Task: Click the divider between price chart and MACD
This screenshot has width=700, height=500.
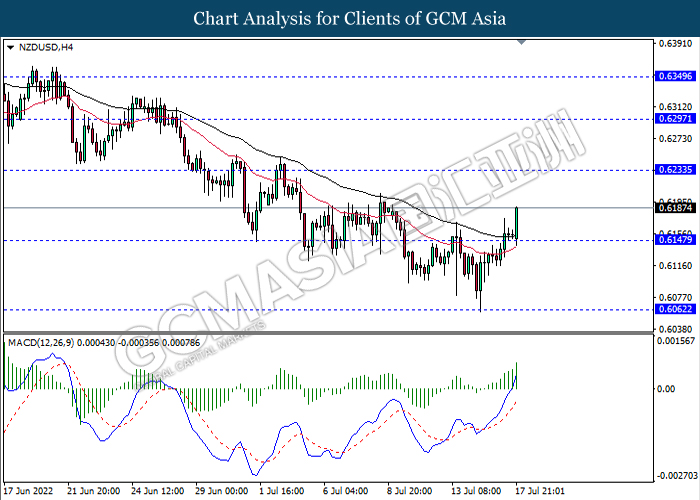Action: coord(328,333)
